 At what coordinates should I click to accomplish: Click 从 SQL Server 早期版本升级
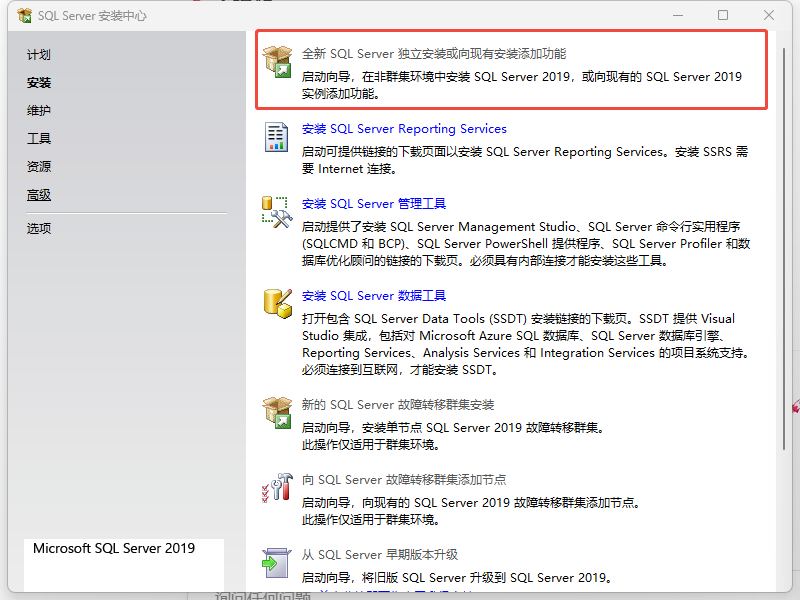point(380,555)
